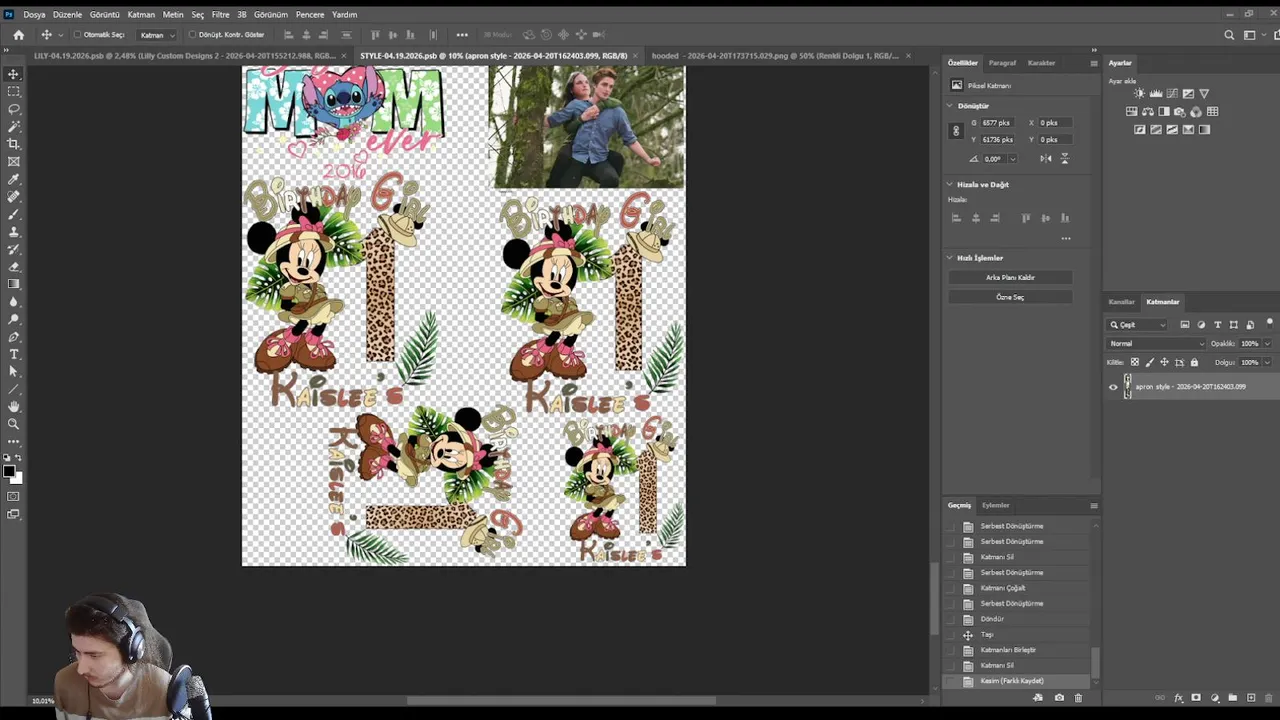Select the Lasso tool
The image size is (1280, 720).
click(x=13, y=109)
